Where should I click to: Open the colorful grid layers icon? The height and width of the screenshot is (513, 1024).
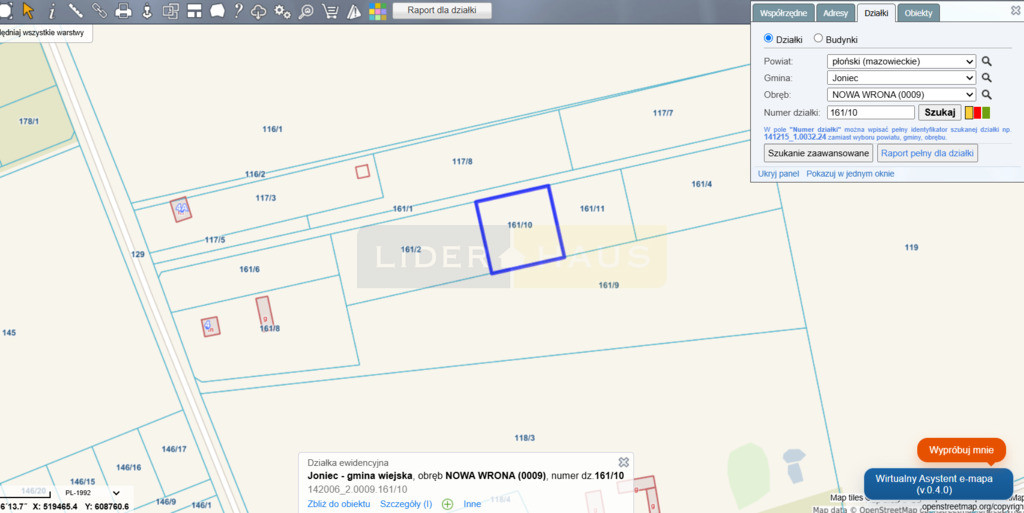[377, 10]
